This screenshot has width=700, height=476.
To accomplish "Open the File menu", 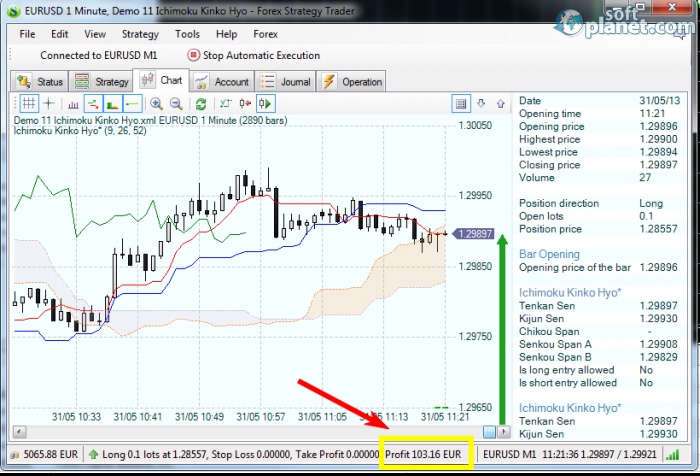I will [x=27, y=34].
